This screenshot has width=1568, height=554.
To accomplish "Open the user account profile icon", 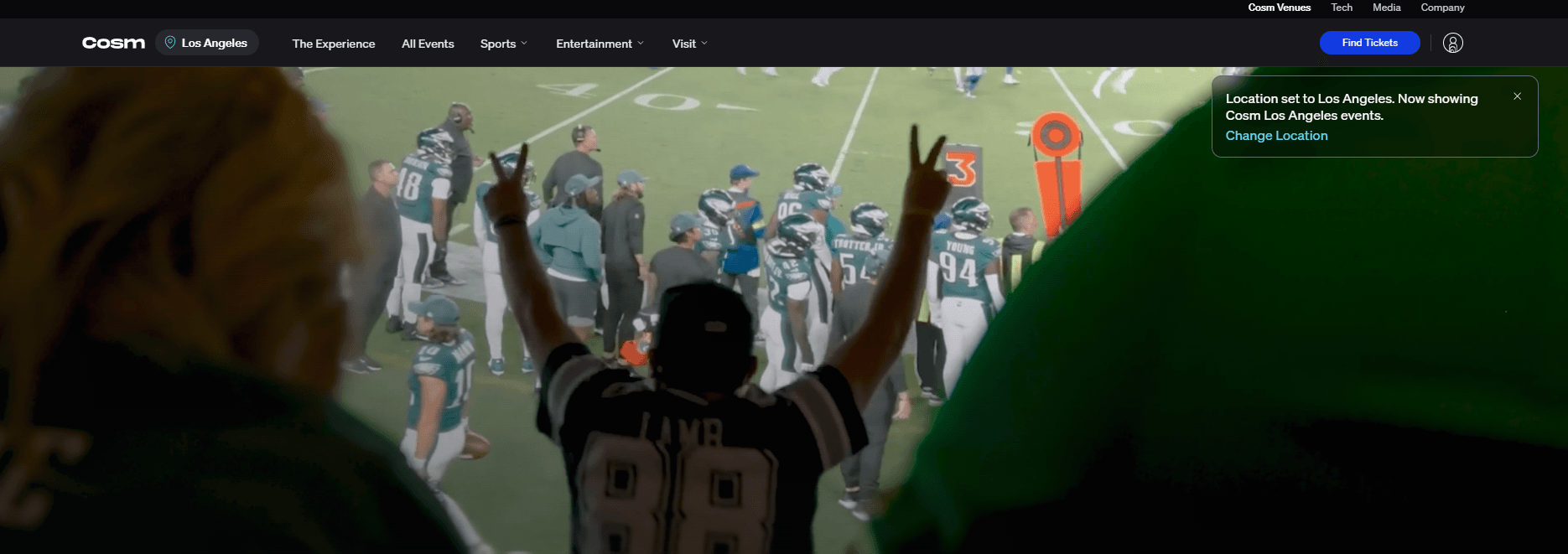I will point(1453,43).
